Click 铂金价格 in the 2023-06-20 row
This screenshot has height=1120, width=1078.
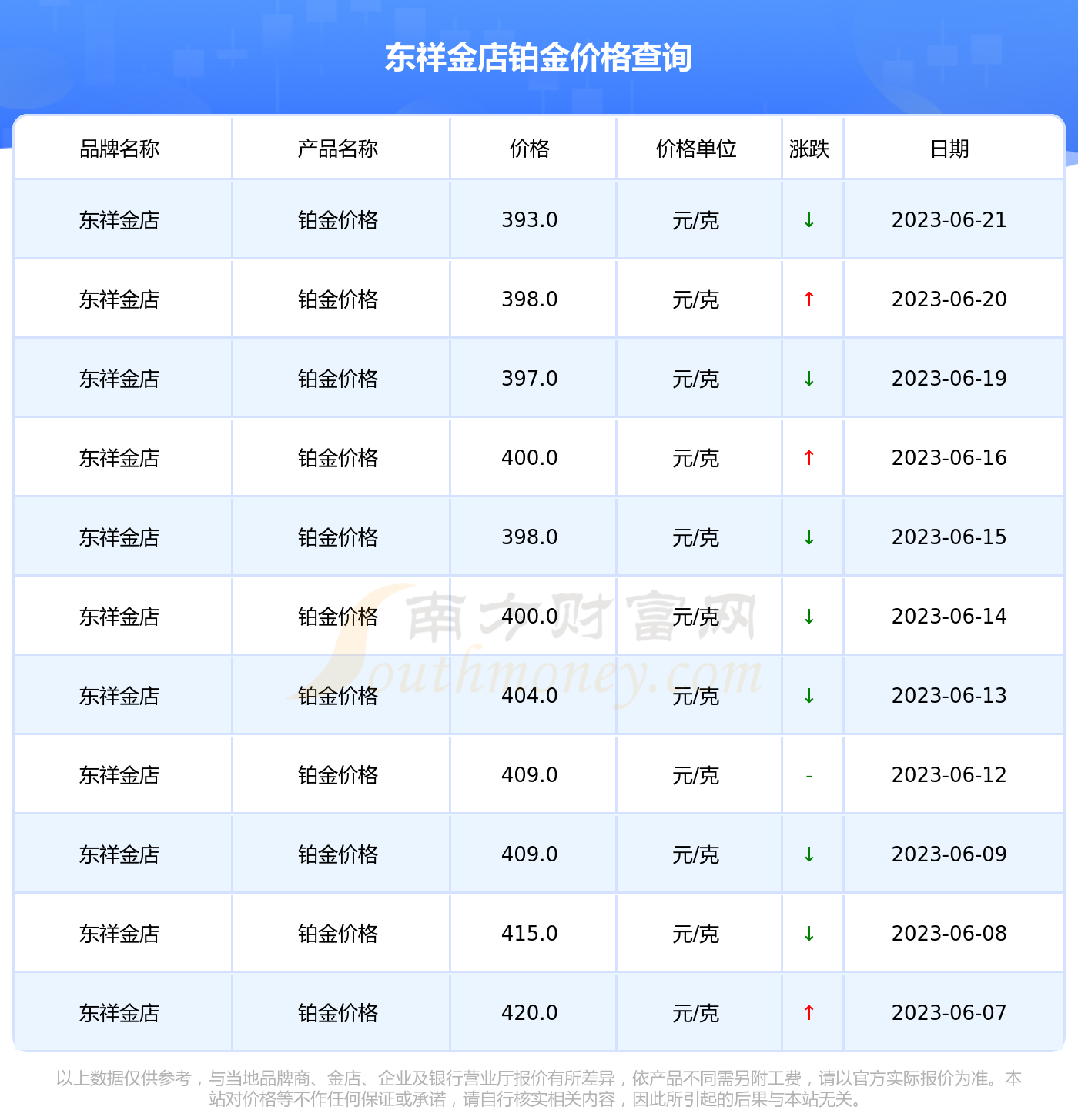tap(338, 299)
